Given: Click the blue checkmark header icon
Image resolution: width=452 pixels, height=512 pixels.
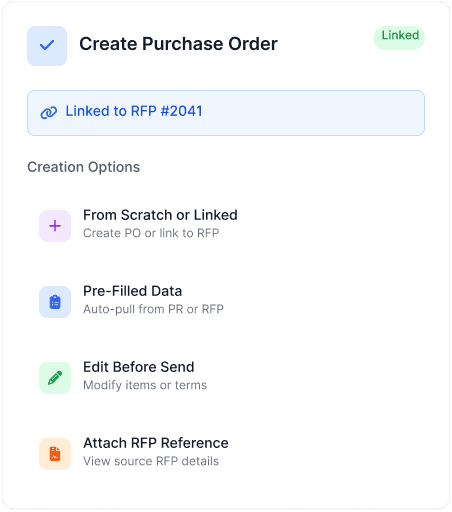Looking at the screenshot, I should pos(47,46).
